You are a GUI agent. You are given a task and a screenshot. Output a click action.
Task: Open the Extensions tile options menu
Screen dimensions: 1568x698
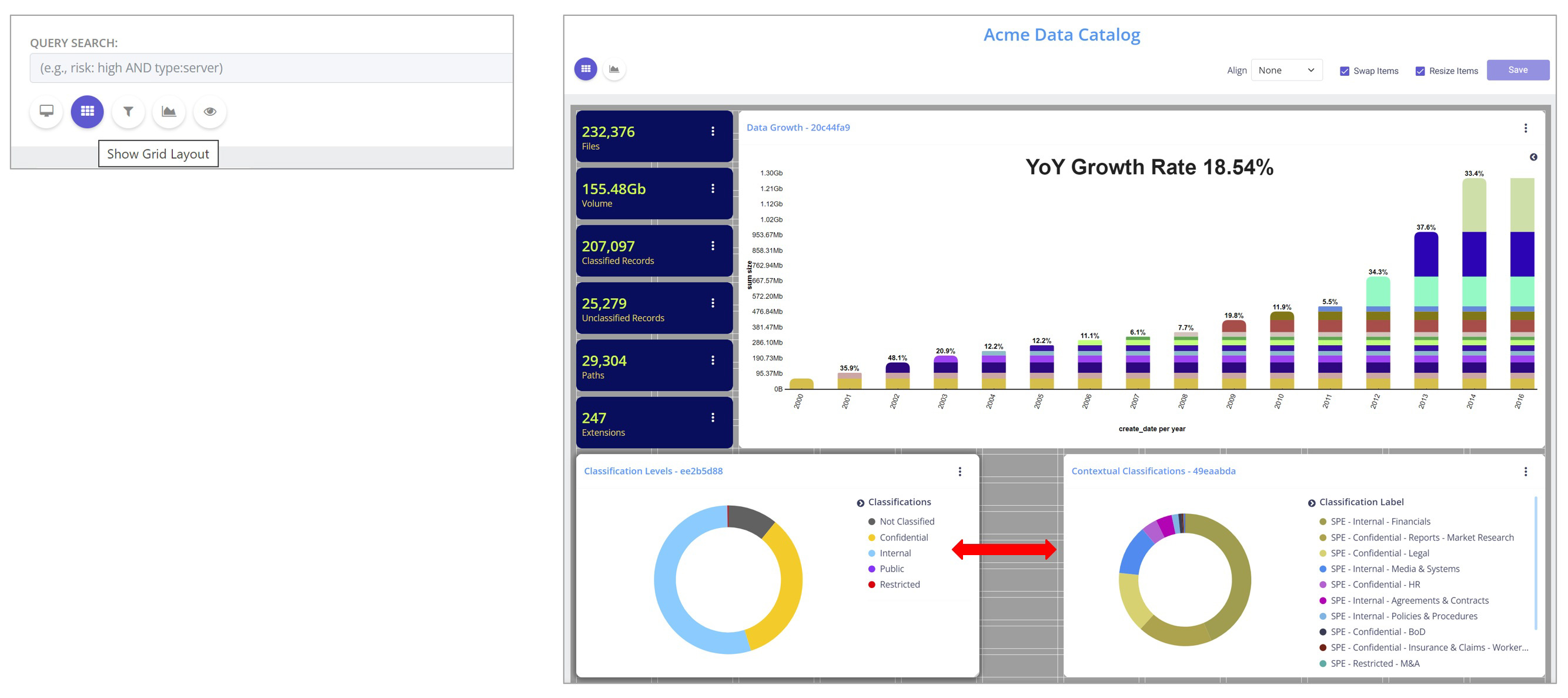[x=713, y=418]
